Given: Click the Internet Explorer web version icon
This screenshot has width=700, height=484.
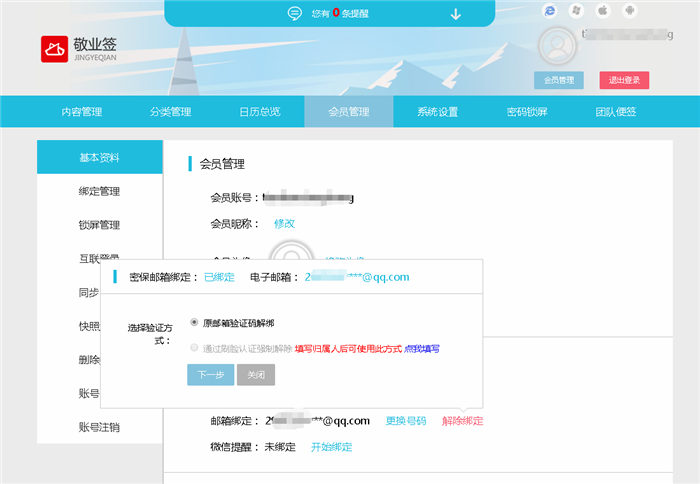Looking at the screenshot, I should point(549,11).
